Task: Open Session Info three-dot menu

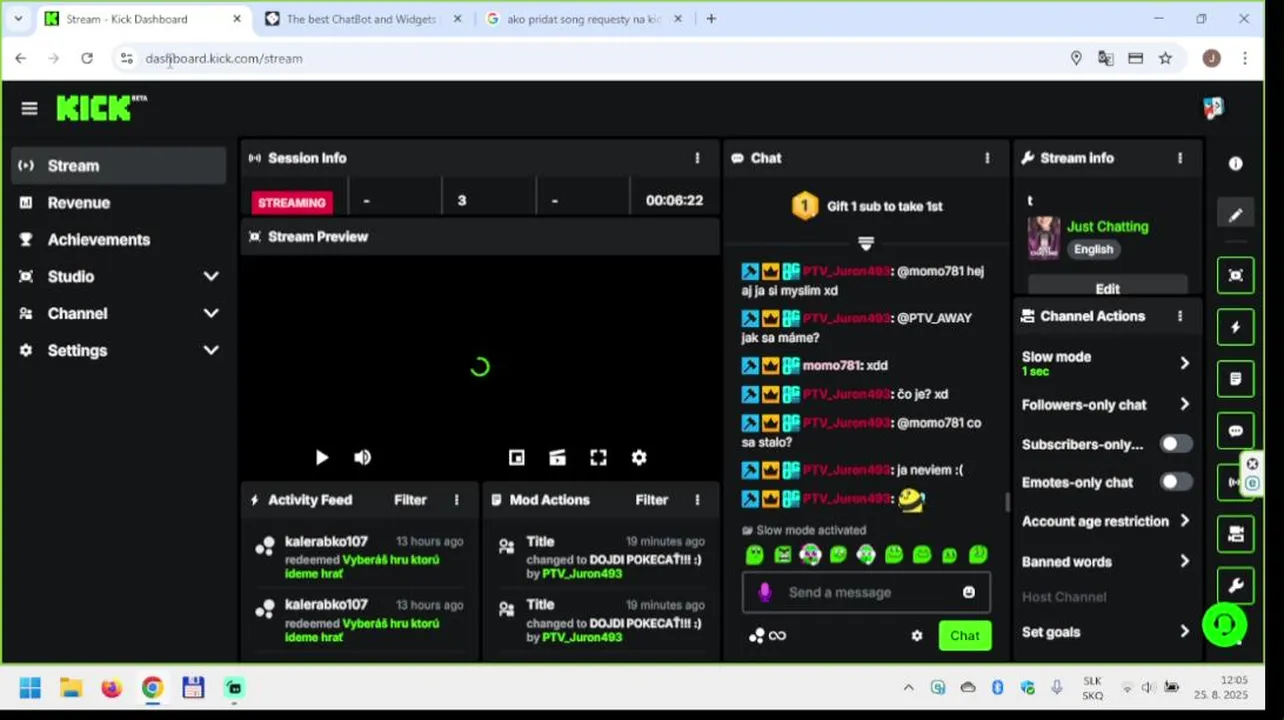Action: point(697,158)
